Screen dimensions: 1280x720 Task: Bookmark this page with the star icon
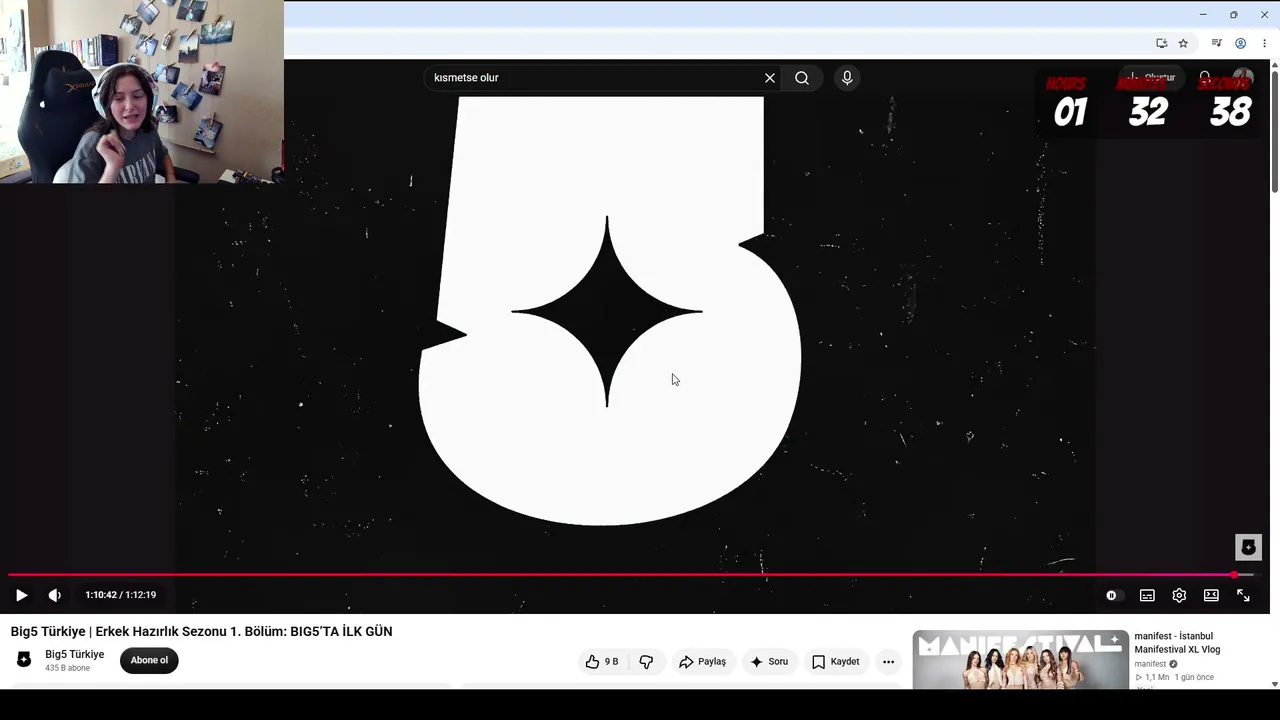tap(1183, 43)
